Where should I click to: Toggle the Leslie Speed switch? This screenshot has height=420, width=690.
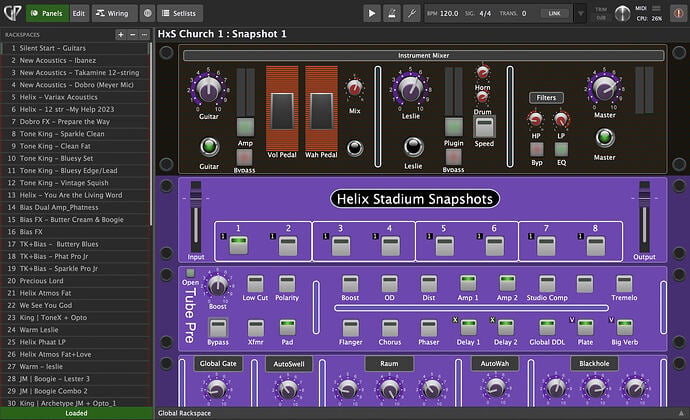pos(484,127)
